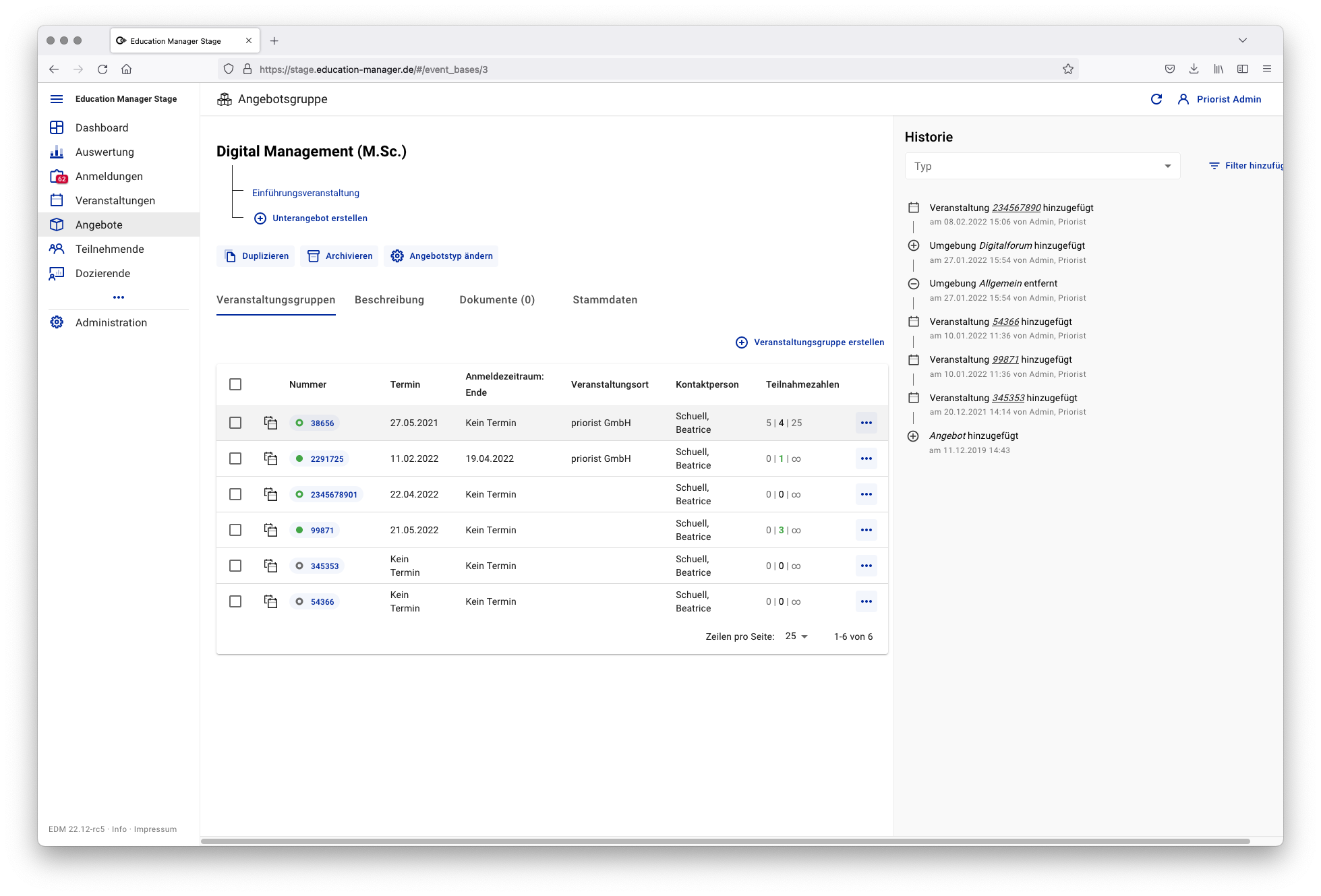
Task: Open Auswertung via its chart icon
Action: pyautogui.click(x=57, y=152)
